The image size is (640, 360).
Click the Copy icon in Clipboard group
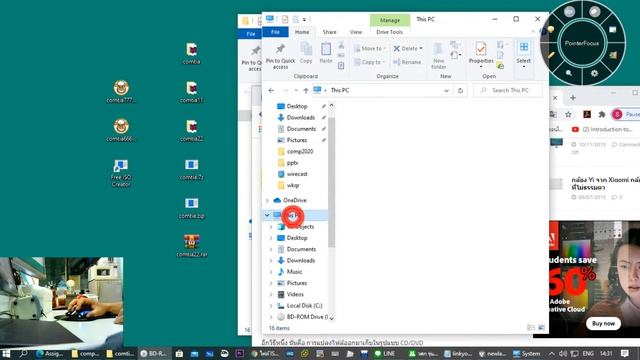click(306, 49)
